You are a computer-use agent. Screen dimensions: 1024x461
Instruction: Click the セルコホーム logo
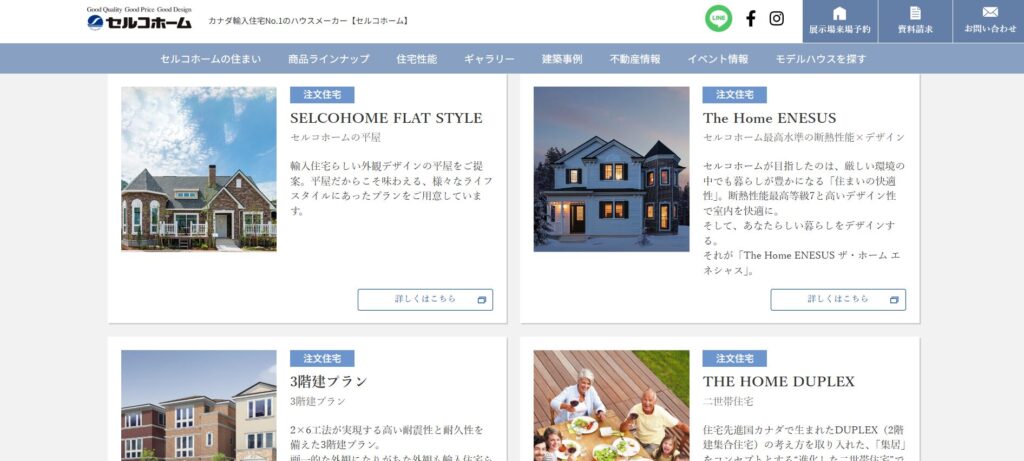click(139, 19)
